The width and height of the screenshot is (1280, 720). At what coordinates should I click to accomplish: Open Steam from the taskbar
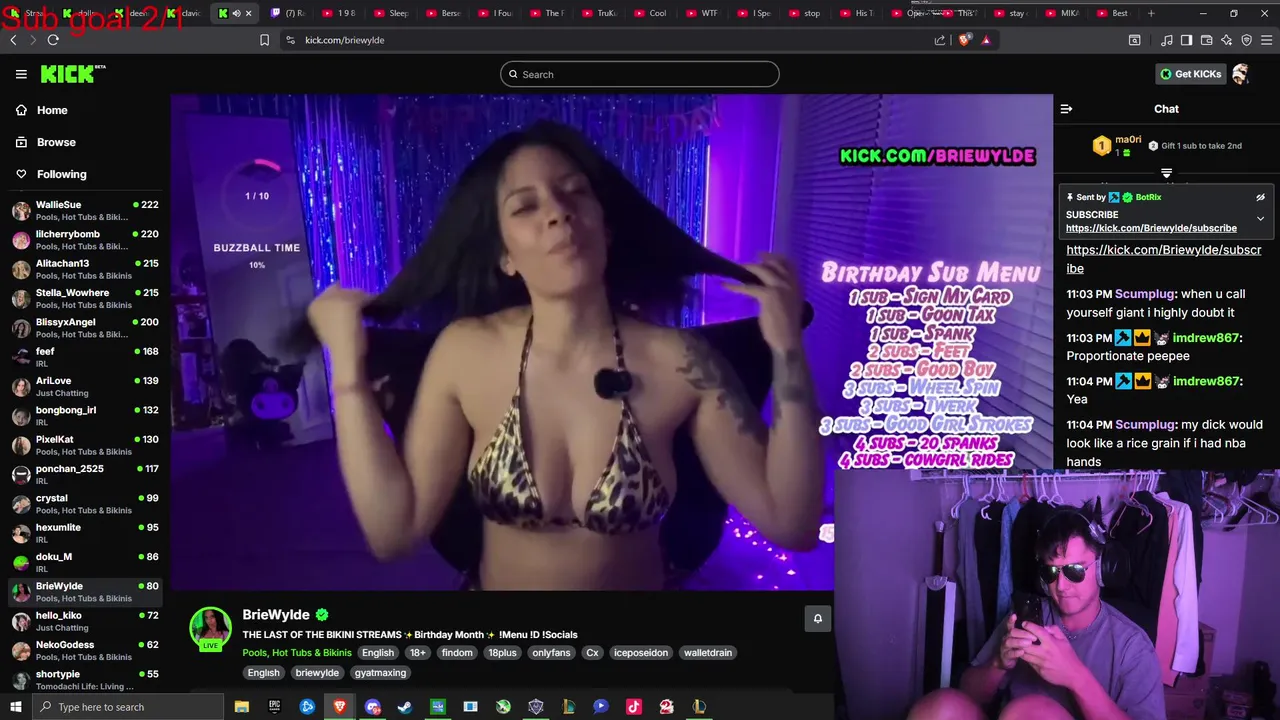[405, 707]
